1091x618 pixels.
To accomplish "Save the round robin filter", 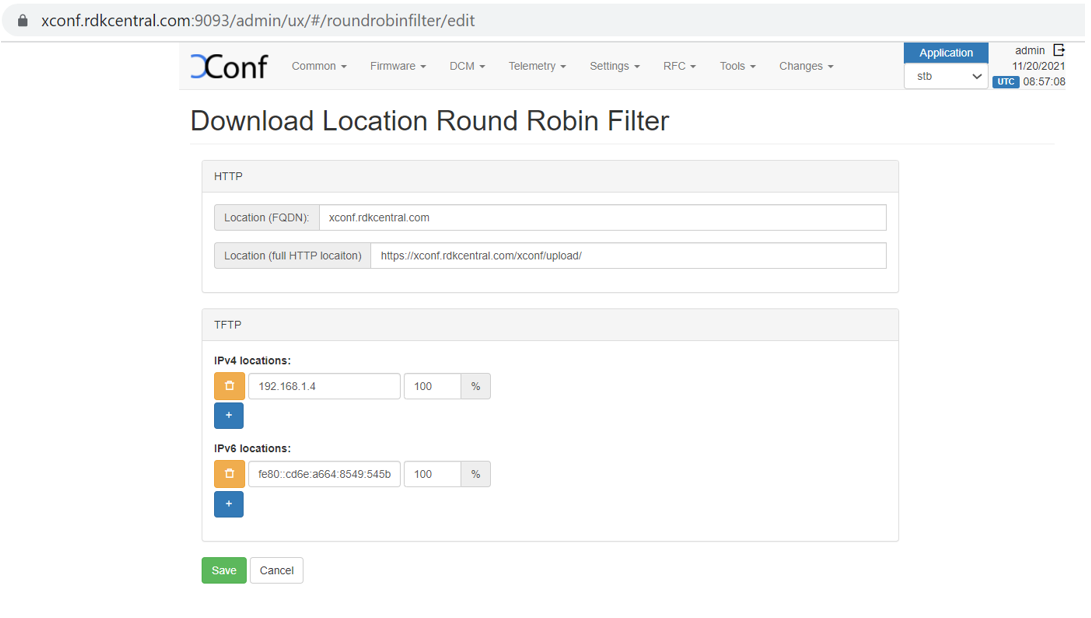I will click(224, 570).
